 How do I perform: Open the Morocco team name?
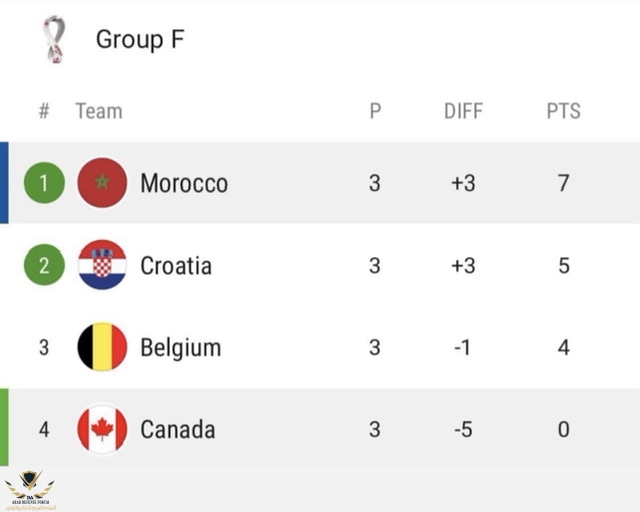click(x=184, y=183)
